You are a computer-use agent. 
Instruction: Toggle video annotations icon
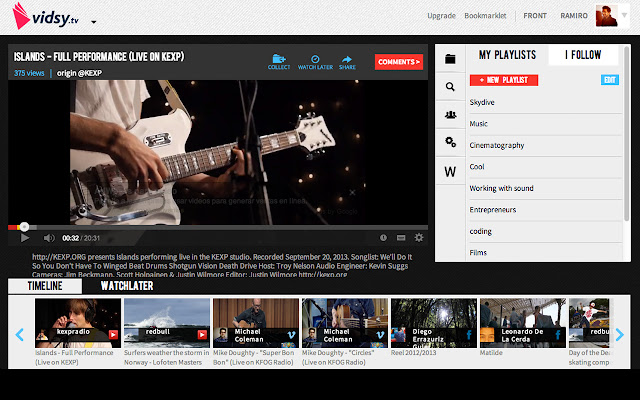coord(383,238)
